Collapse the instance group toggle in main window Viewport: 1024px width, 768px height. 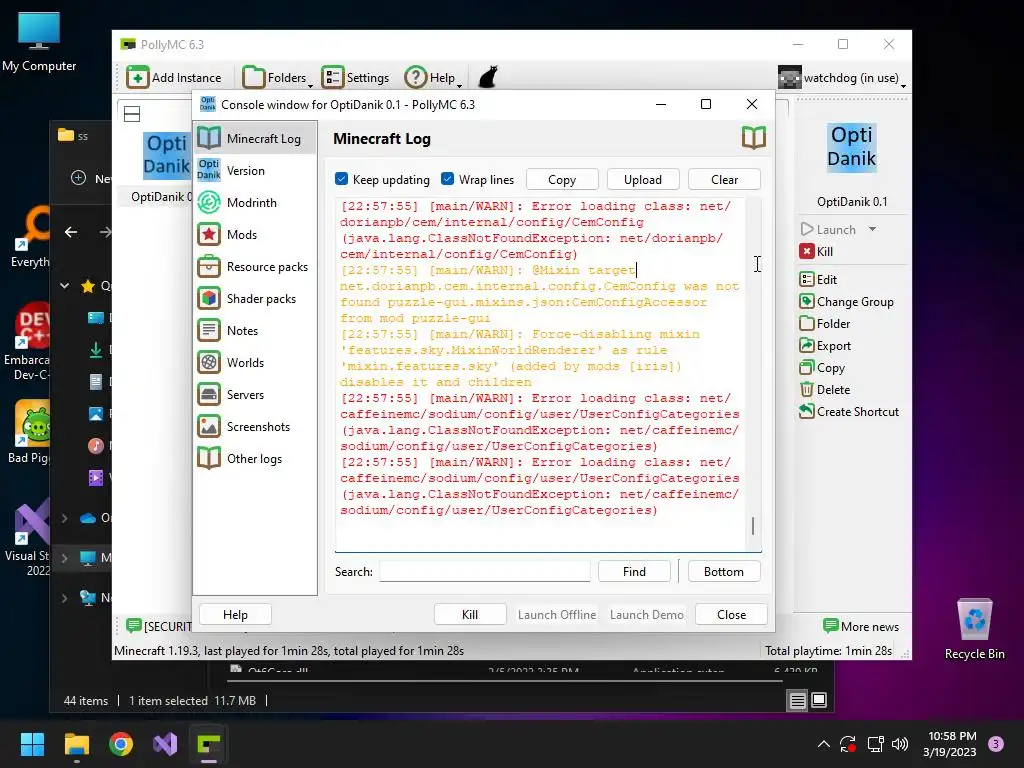tap(132, 114)
